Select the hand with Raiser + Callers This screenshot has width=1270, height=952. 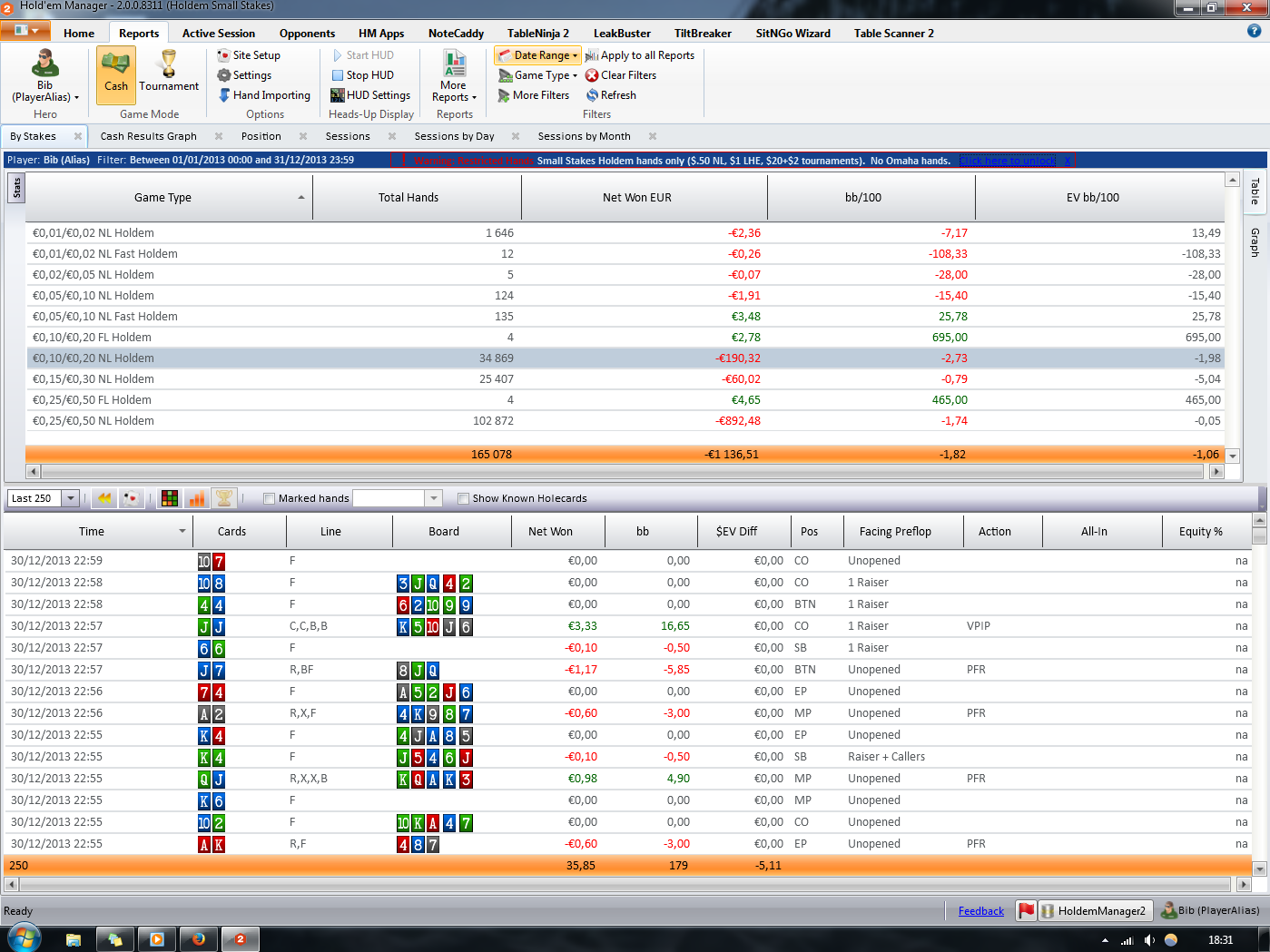(627, 757)
